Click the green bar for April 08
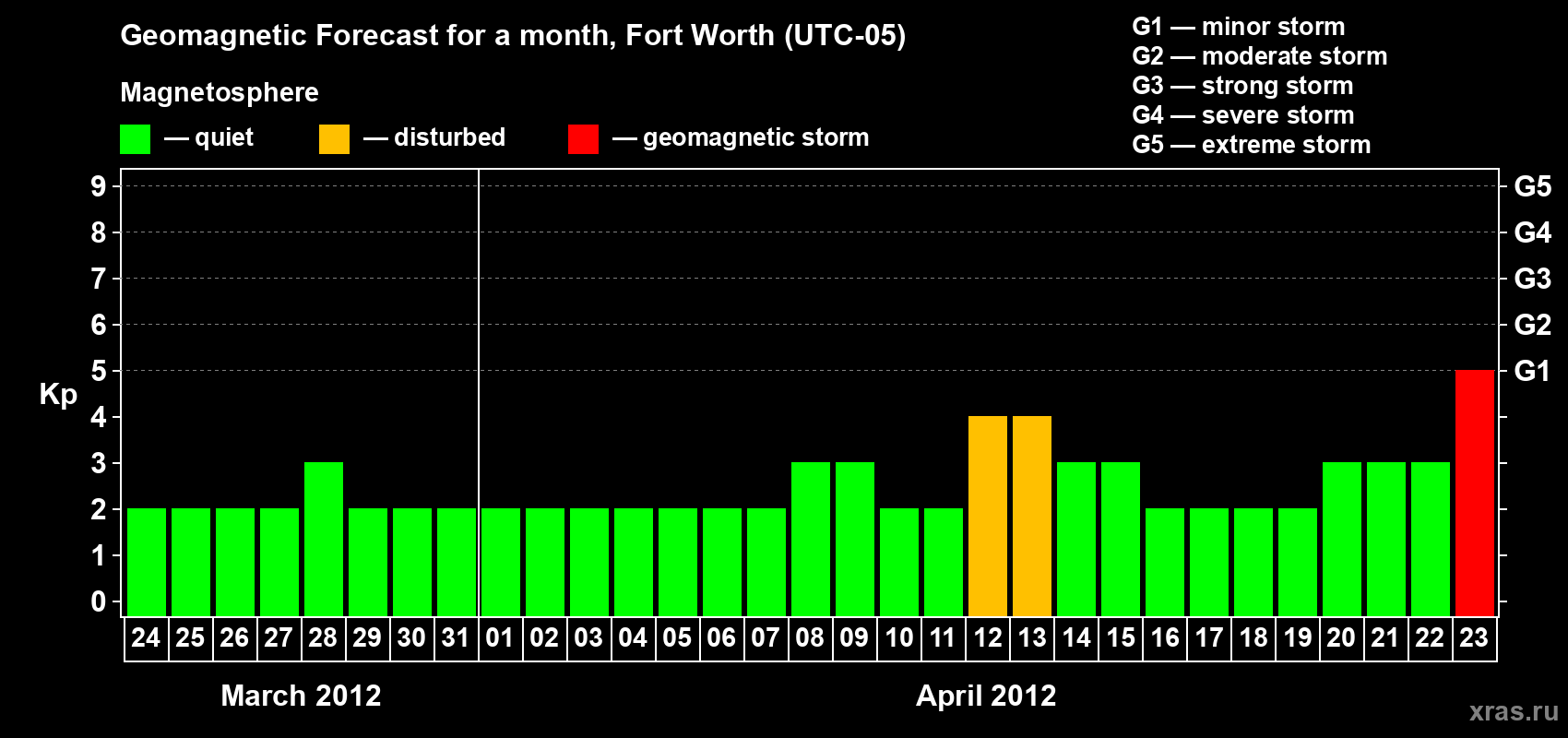The height and width of the screenshot is (738, 1568). pos(811,539)
